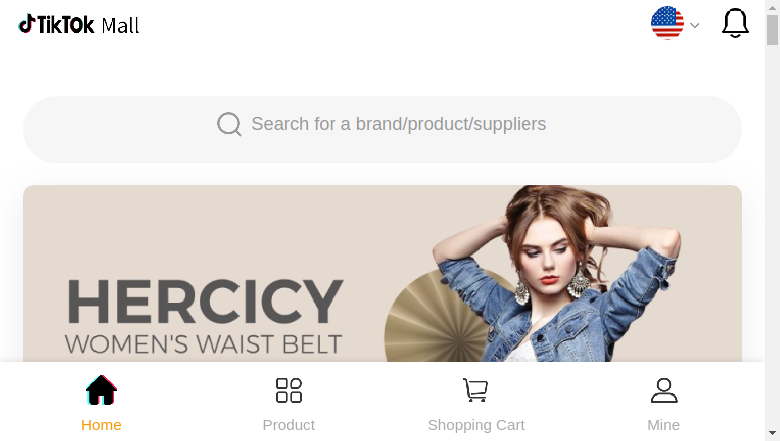This screenshot has width=780, height=441.
Task: Click the vertical scrollbar thumb
Action: (773, 30)
